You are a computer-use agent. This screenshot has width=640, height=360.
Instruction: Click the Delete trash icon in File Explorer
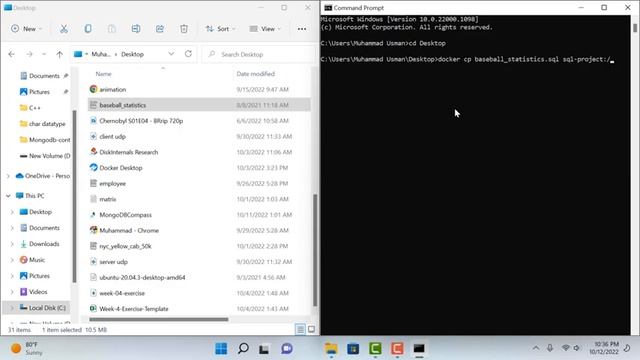[184, 29]
